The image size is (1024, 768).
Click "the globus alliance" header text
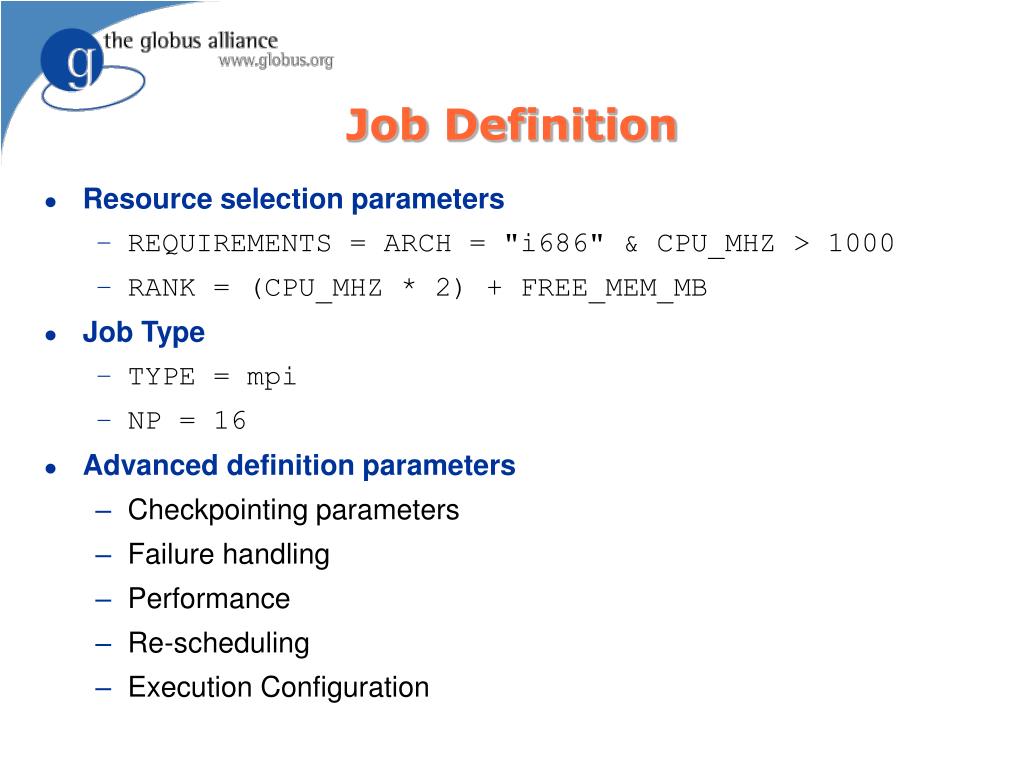(190, 41)
